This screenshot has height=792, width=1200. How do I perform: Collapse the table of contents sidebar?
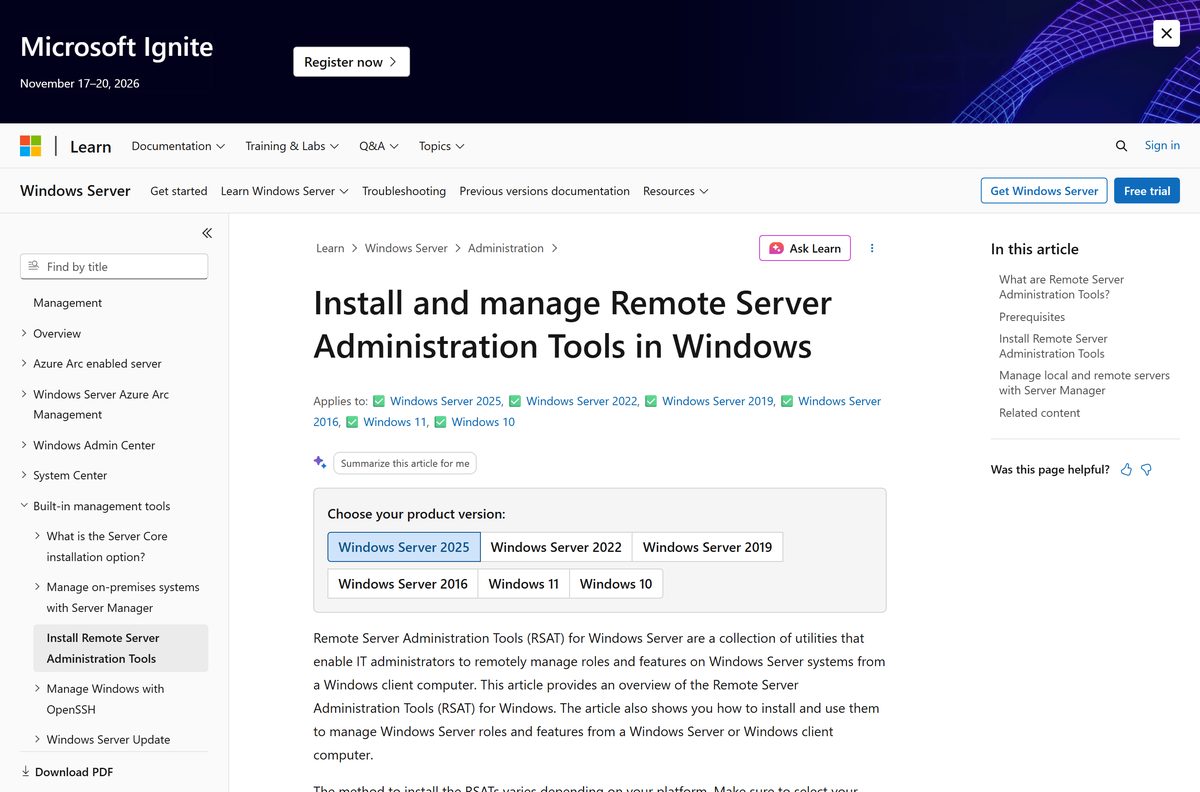[207, 233]
